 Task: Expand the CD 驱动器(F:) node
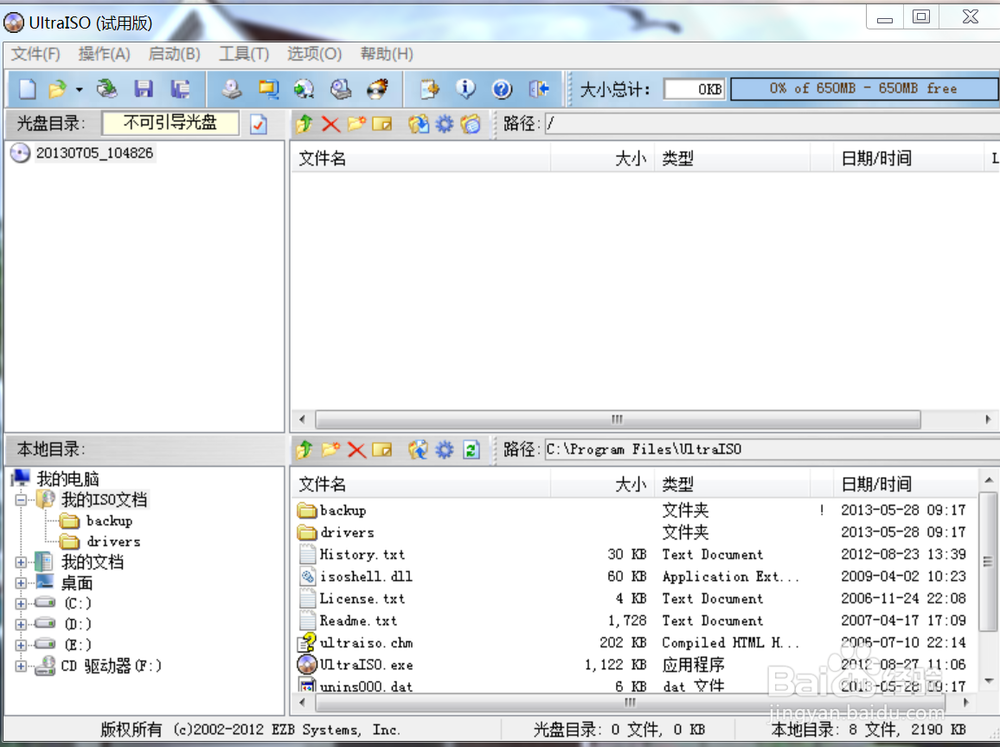[21, 666]
